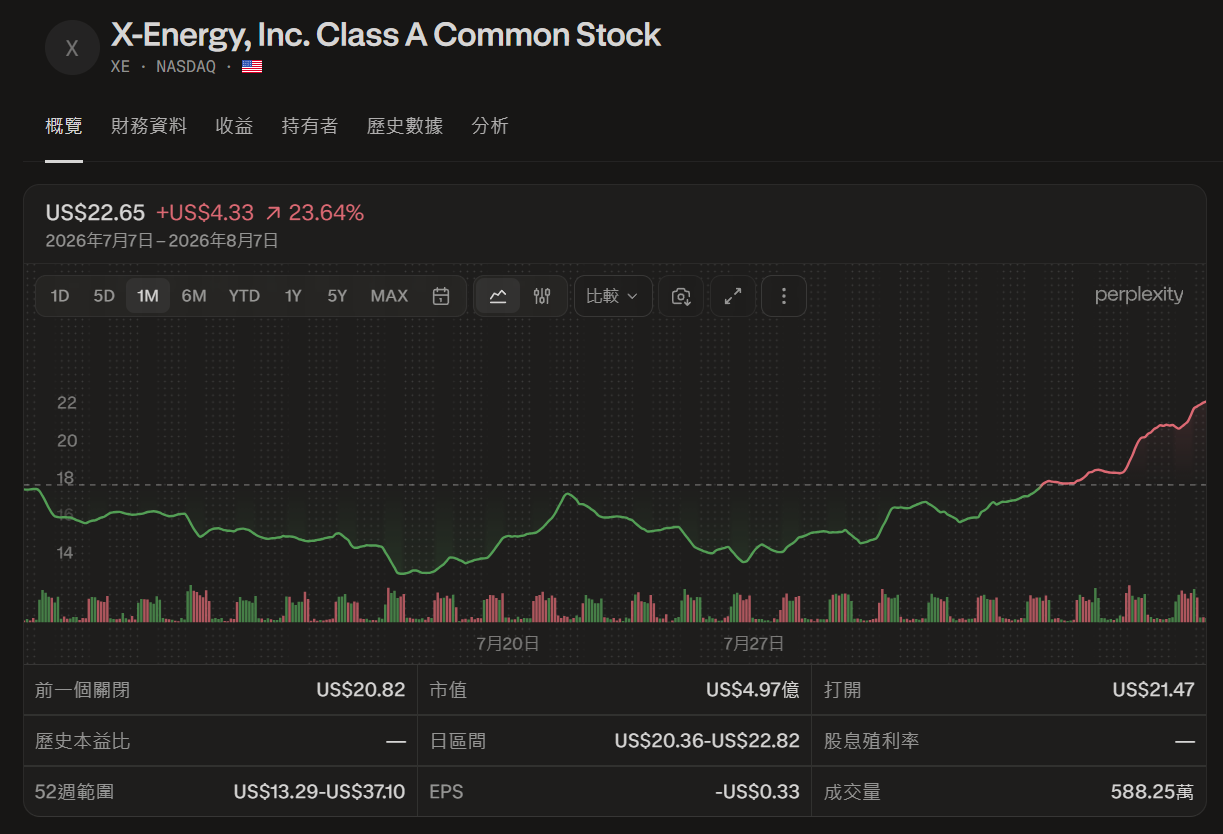Switch to the 持有者 holders tab
Viewport: 1223px width, 834px height.
[x=310, y=126]
